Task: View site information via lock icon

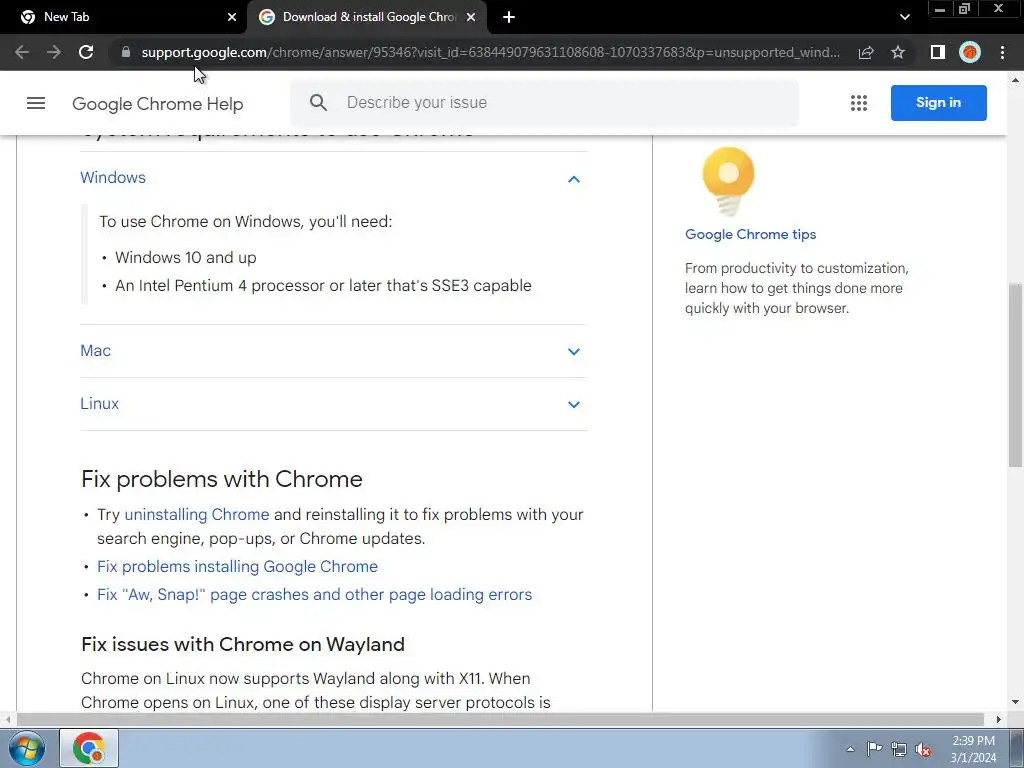Action: [126, 52]
